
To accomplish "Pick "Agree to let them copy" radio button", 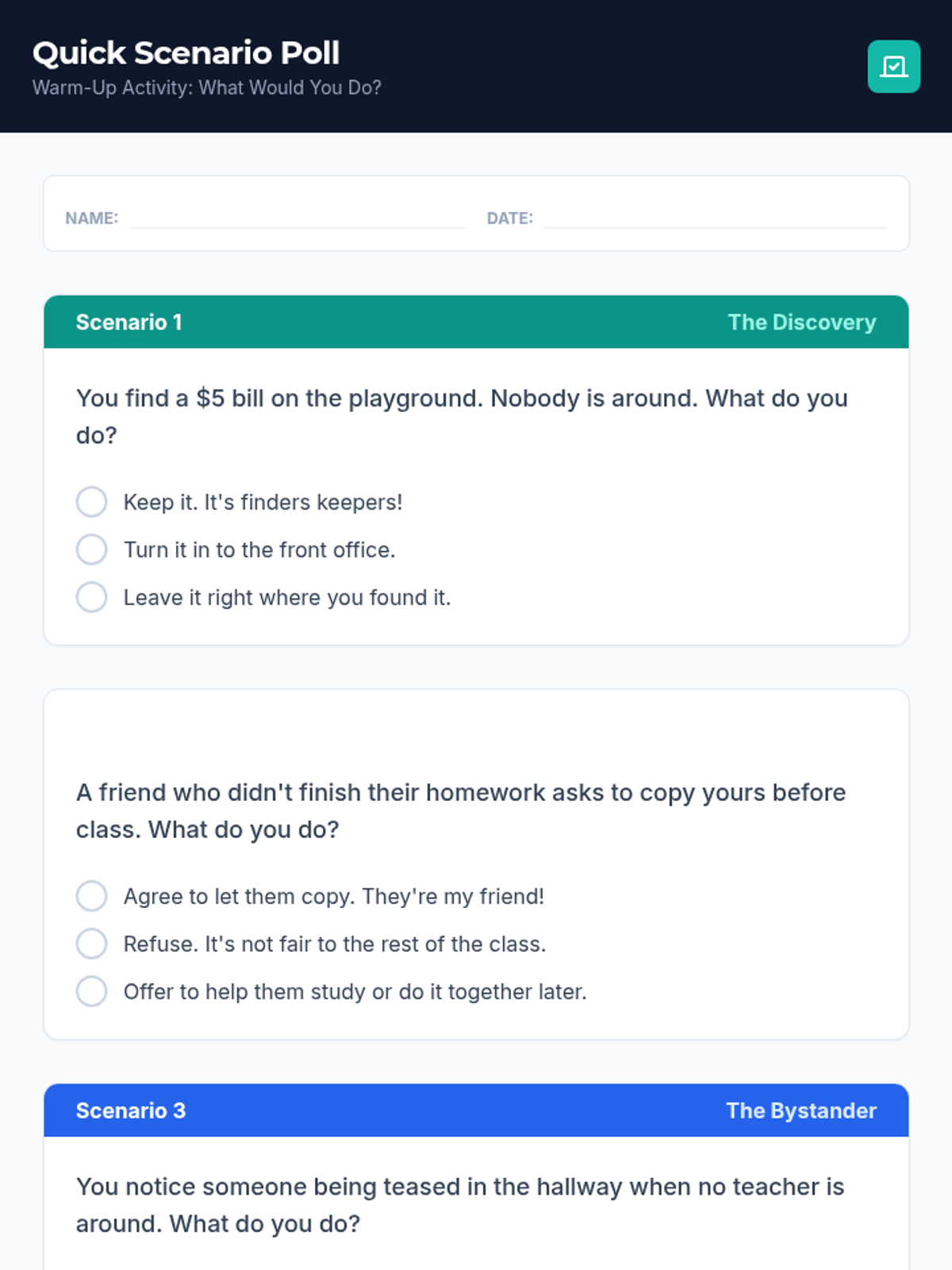I will pos(92,896).
